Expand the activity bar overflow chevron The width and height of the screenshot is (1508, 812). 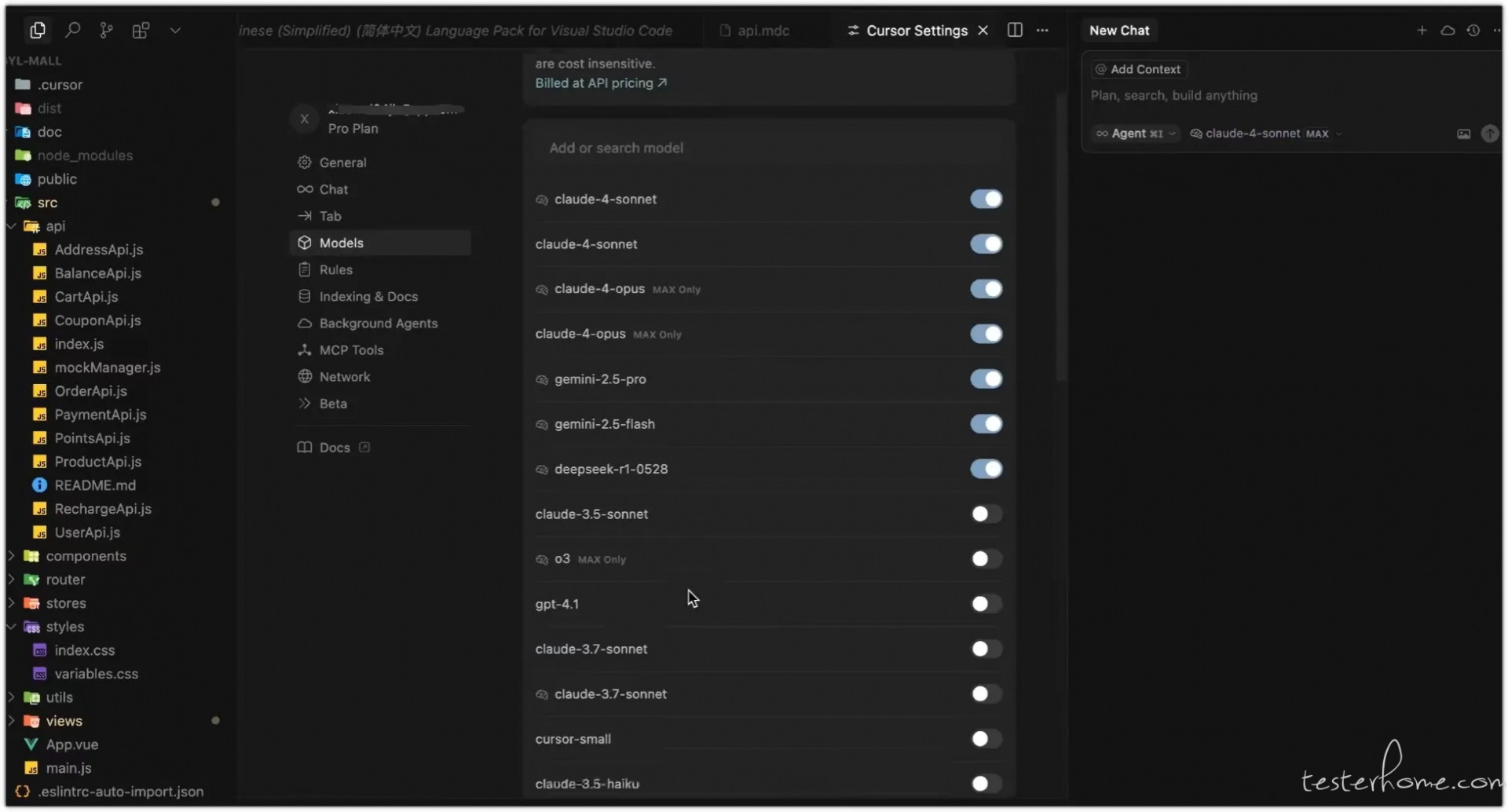click(175, 30)
